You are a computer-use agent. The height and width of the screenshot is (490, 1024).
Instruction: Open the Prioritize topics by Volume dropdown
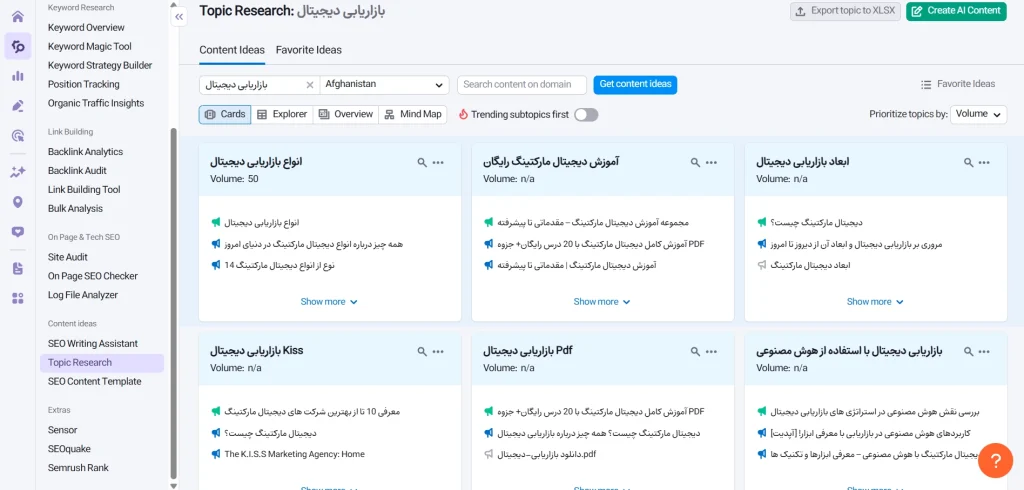[978, 114]
